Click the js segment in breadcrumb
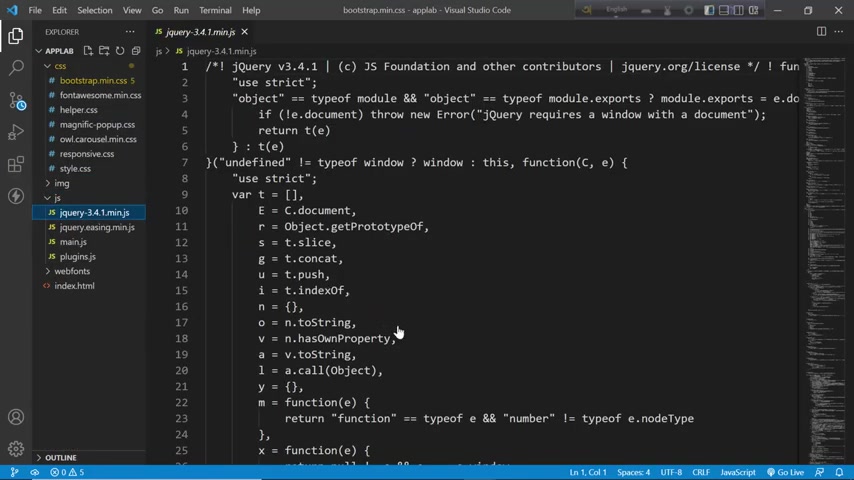854x480 pixels. (158, 51)
